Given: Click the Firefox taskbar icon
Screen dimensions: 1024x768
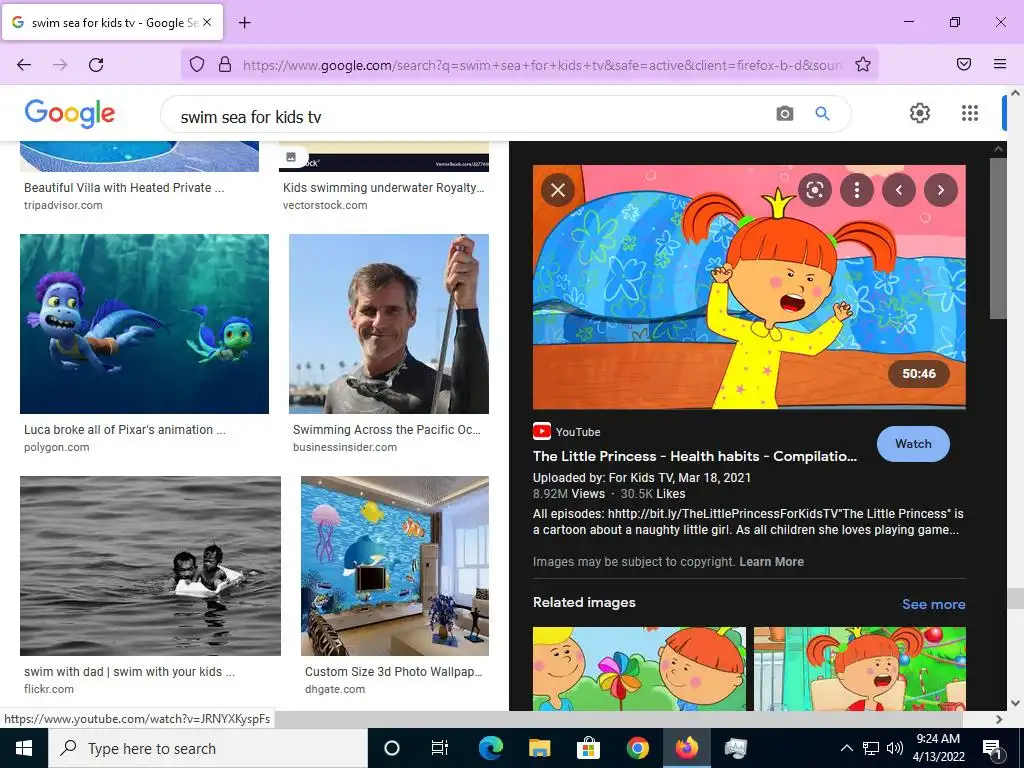Looking at the screenshot, I should coord(686,748).
